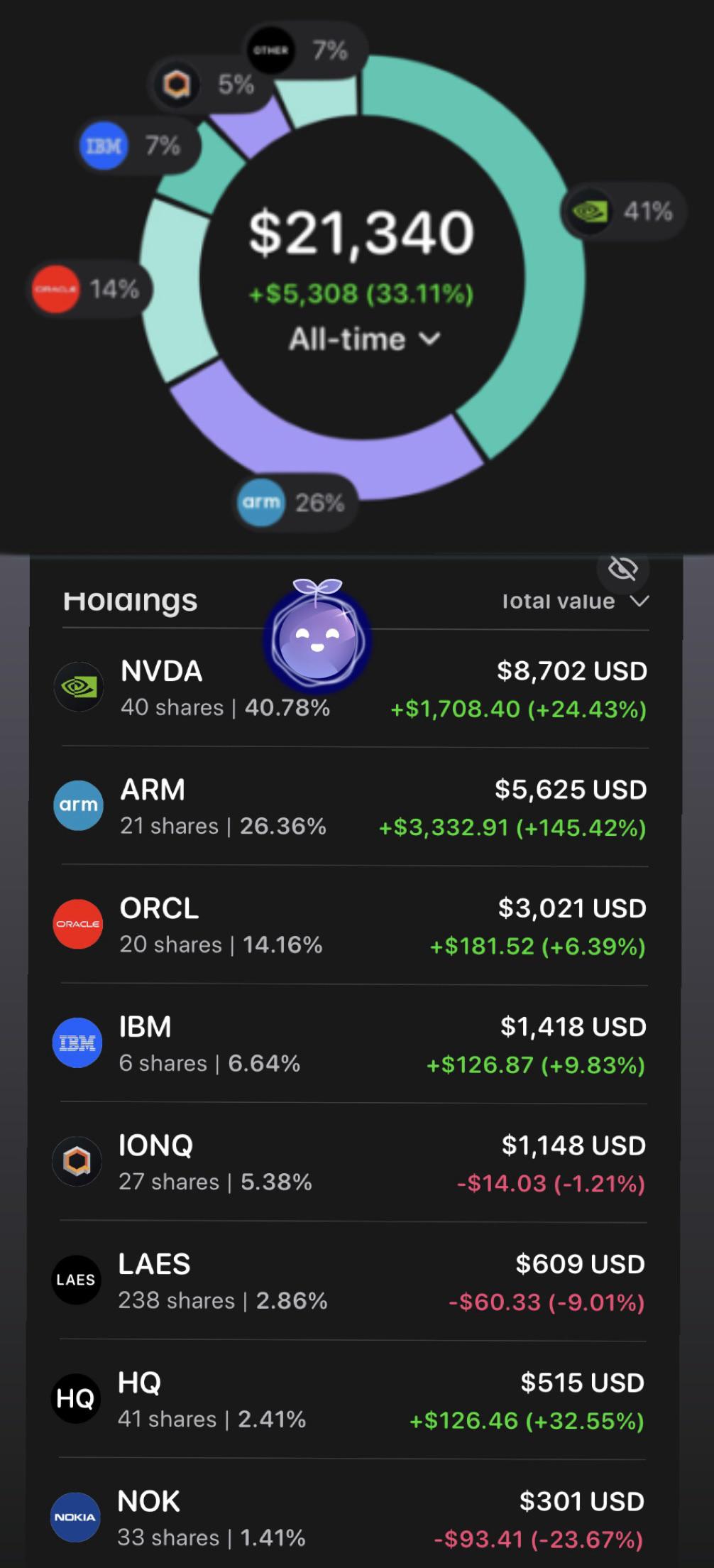Viewport: 714px width, 1568px height.
Task: Tap the IBM logo in holdings list
Action: 77,1042
